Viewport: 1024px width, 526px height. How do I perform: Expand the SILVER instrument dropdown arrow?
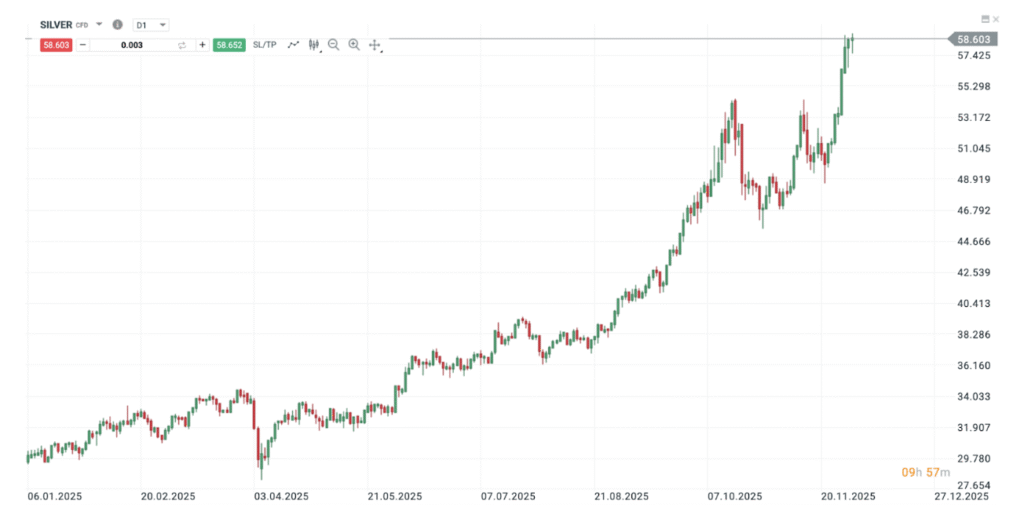tap(100, 24)
